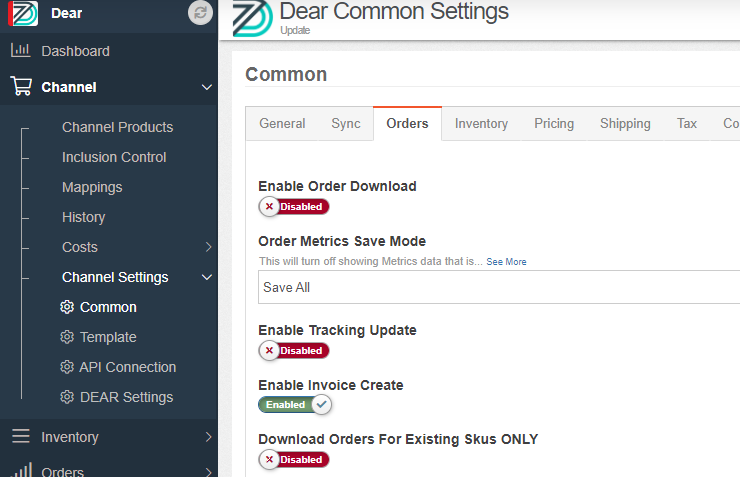Select Channel Settings in sidebar

(x=115, y=277)
